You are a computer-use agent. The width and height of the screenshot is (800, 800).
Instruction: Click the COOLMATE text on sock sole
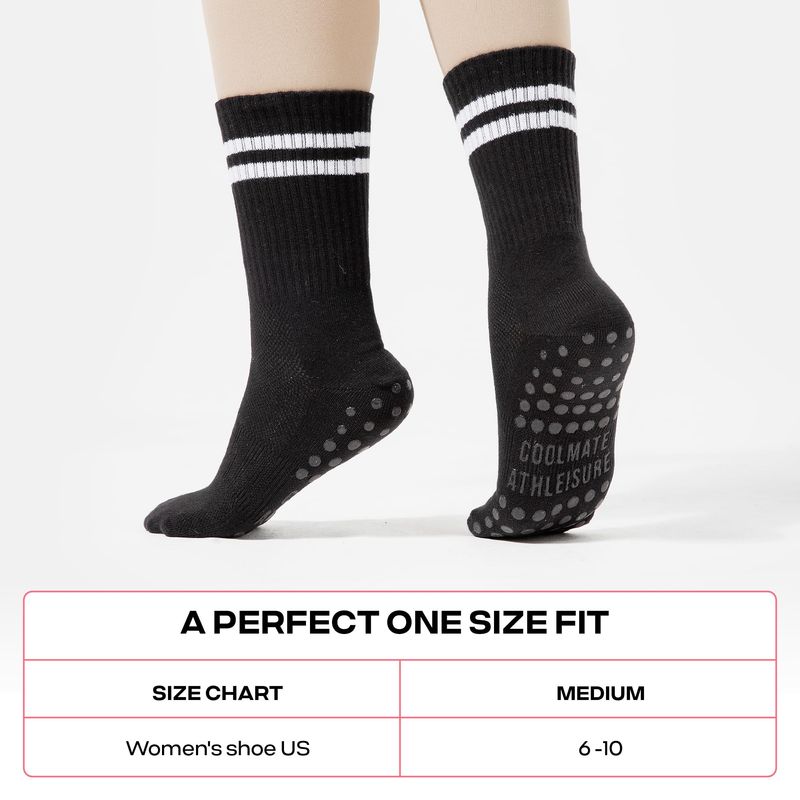pyautogui.click(x=564, y=449)
